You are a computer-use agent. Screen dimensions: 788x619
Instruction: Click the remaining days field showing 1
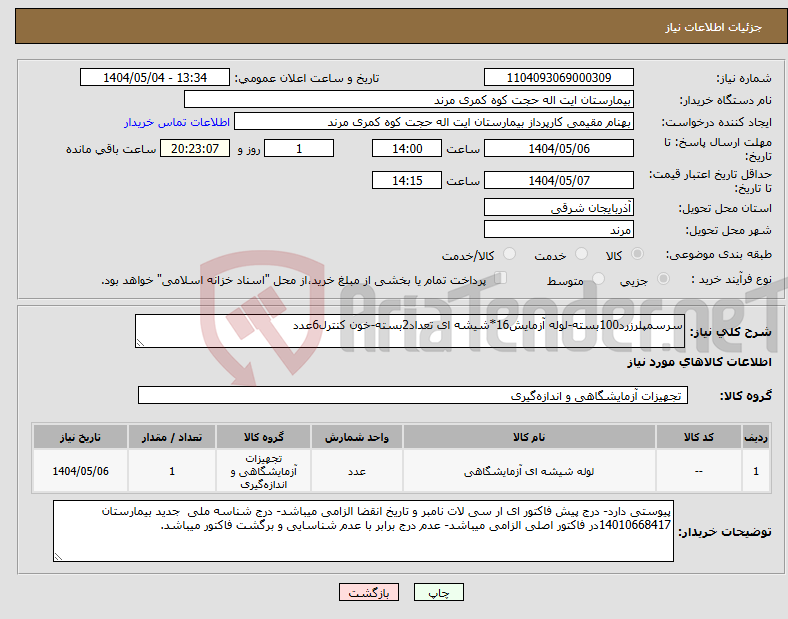(x=299, y=149)
